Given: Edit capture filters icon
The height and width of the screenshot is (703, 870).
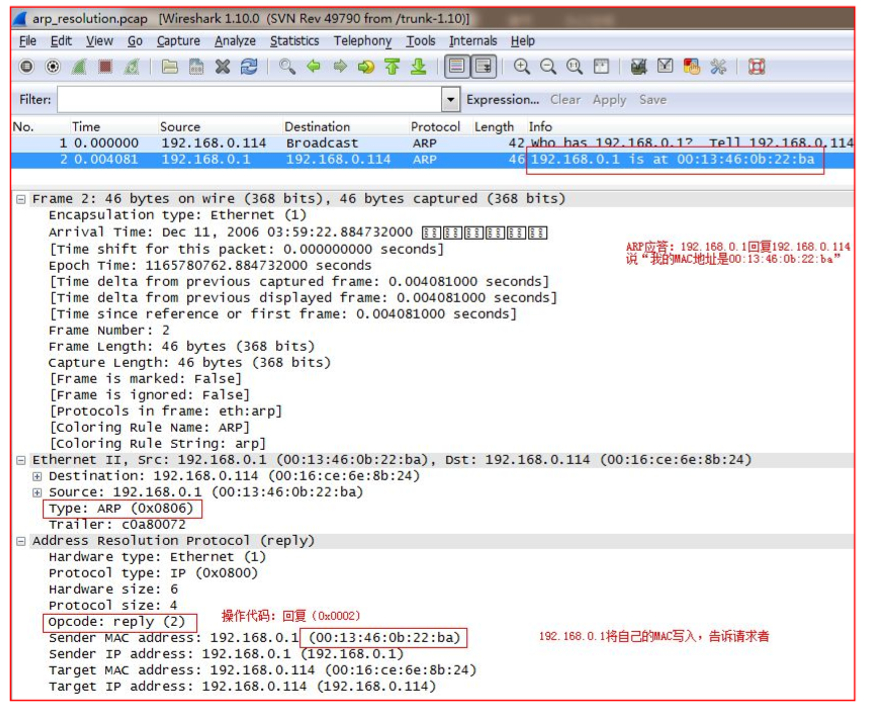Looking at the screenshot, I should click(x=639, y=67).
